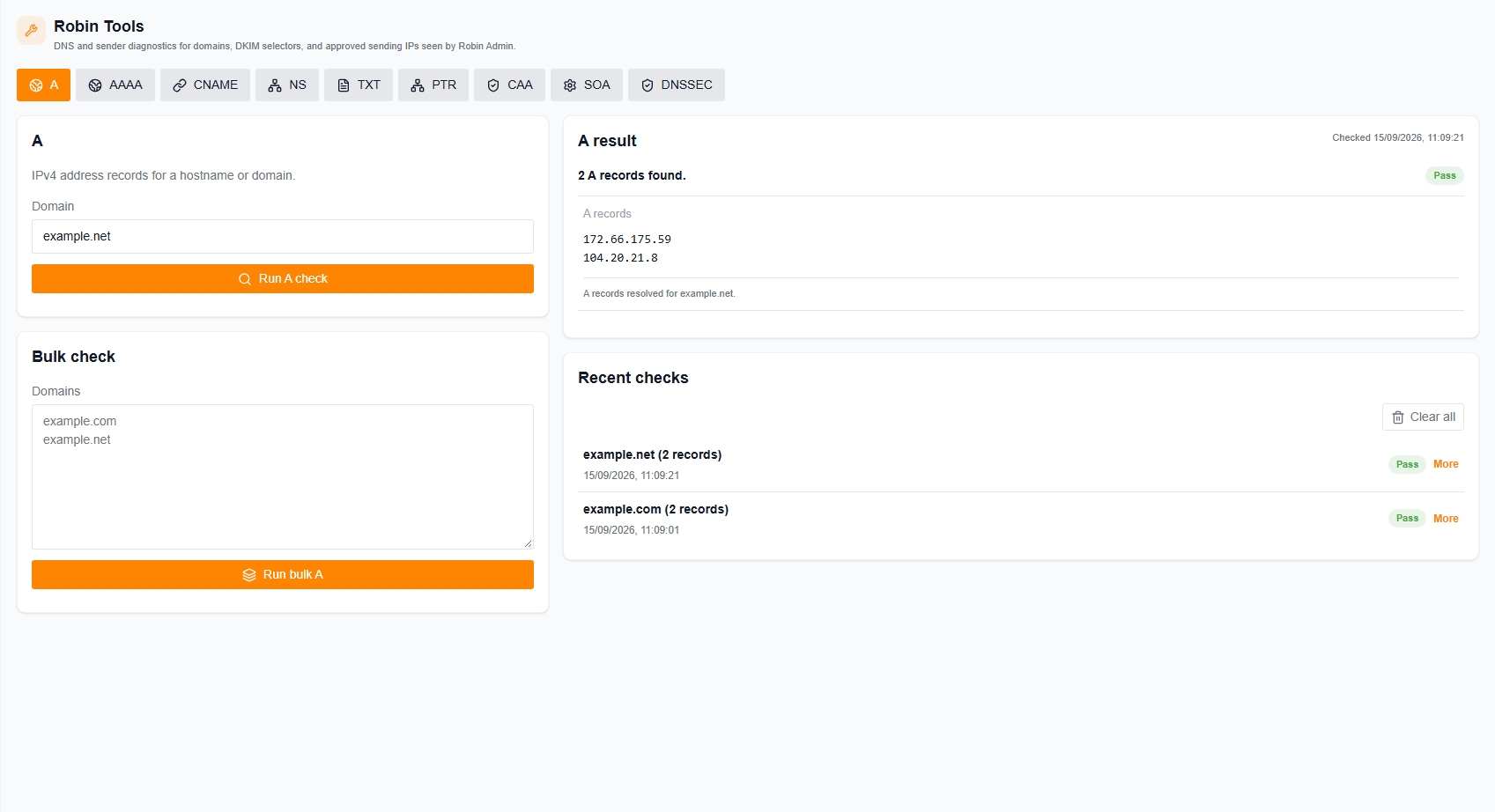
Task: Click the trash icon in Clear all
Action: click(x=1398, y=417)
